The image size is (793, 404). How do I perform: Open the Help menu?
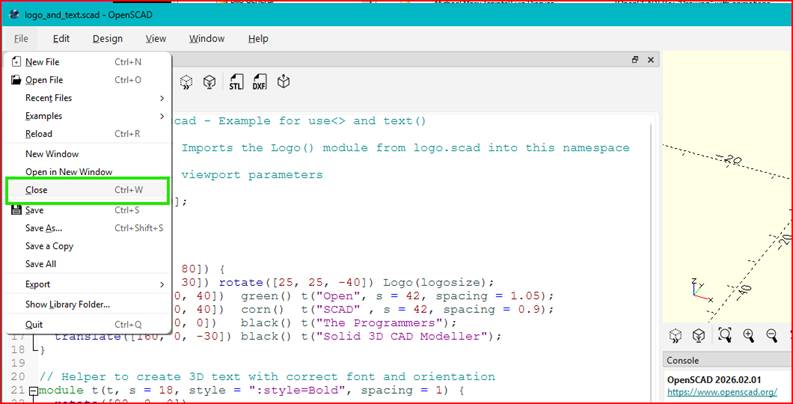(258, 38)
